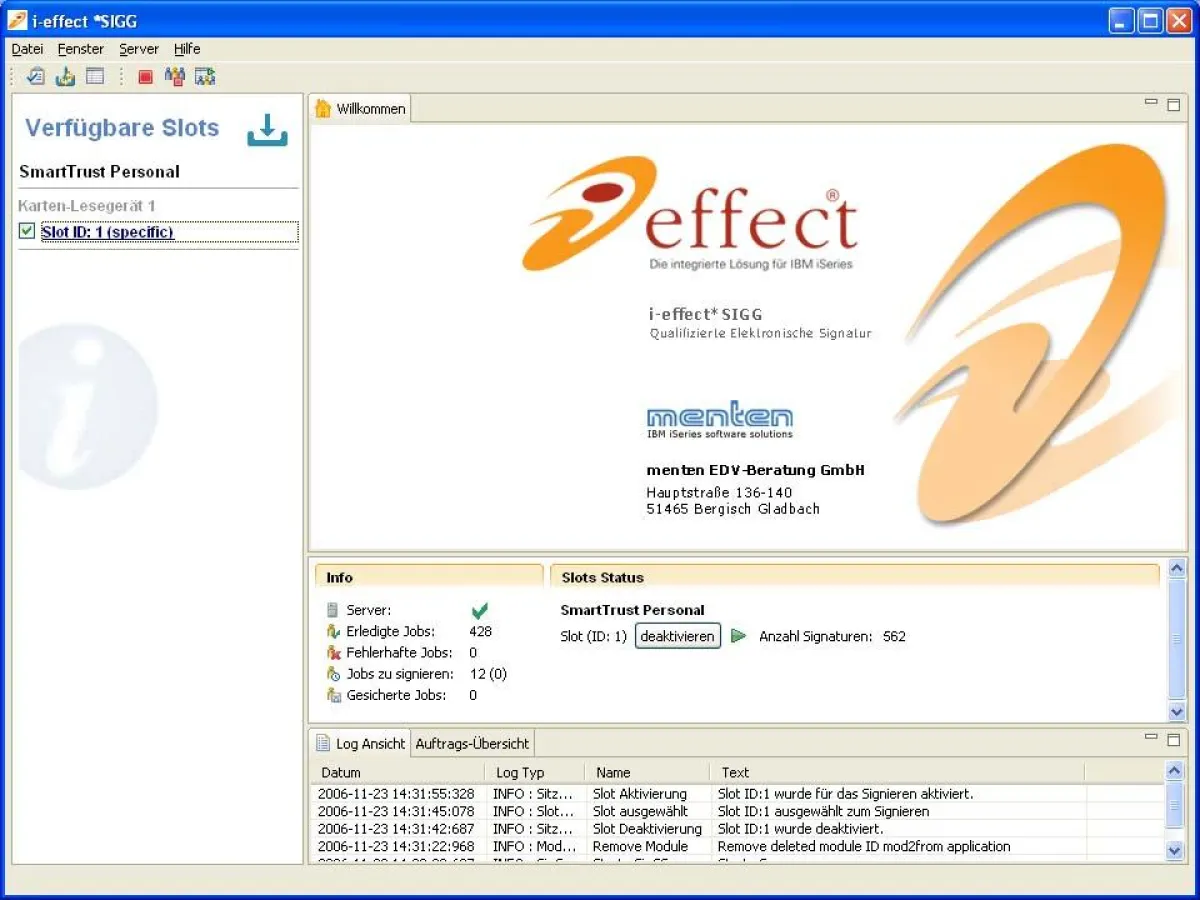Open the table view toolbar icon

[94, 76]
